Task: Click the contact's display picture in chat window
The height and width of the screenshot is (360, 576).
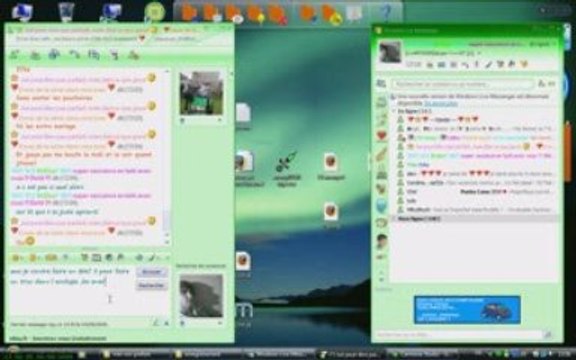Action: click(x=201, y=93)
